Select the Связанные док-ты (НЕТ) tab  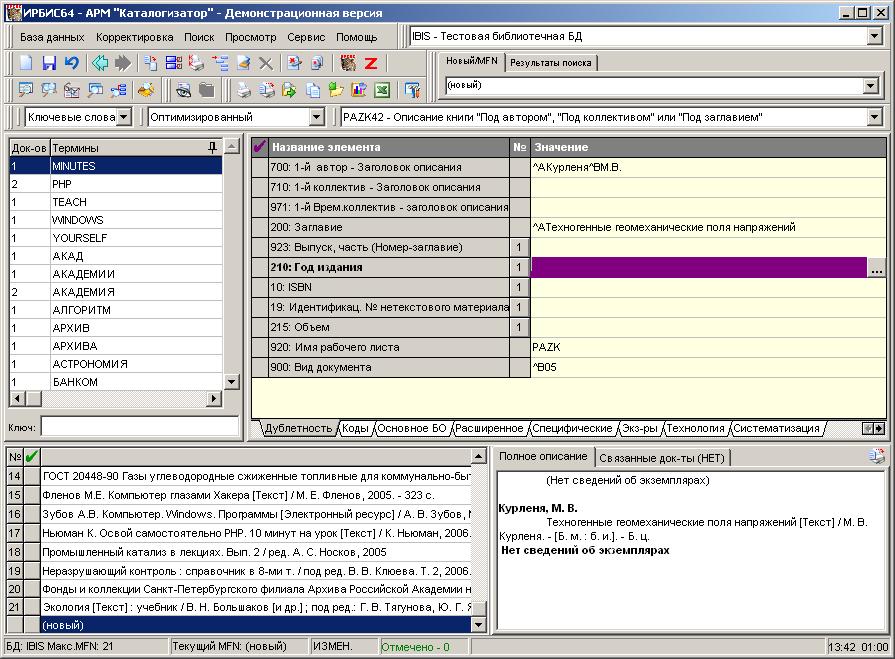tap(664, 457)
